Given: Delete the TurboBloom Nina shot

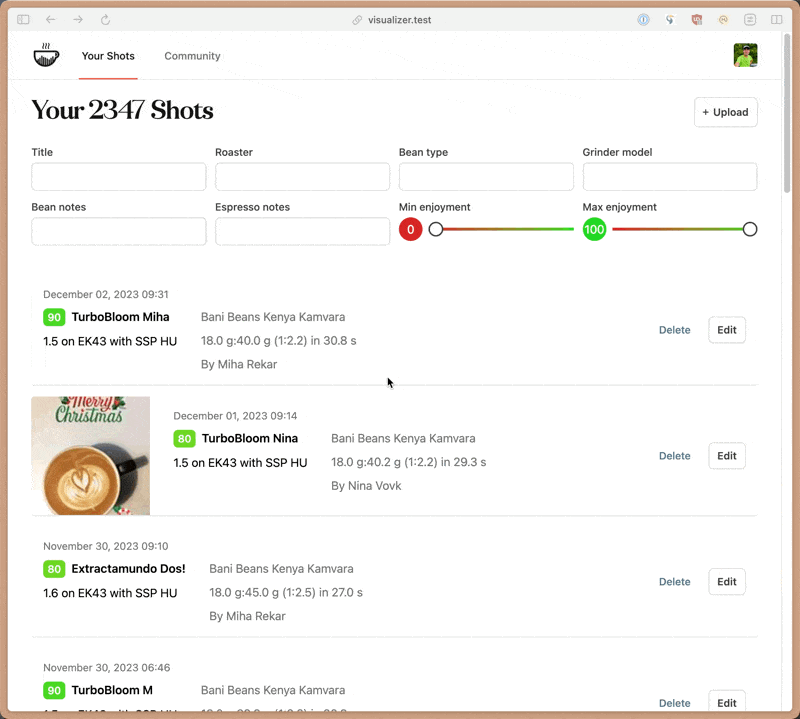Looking at the screenshot, I should coord(674,456).
